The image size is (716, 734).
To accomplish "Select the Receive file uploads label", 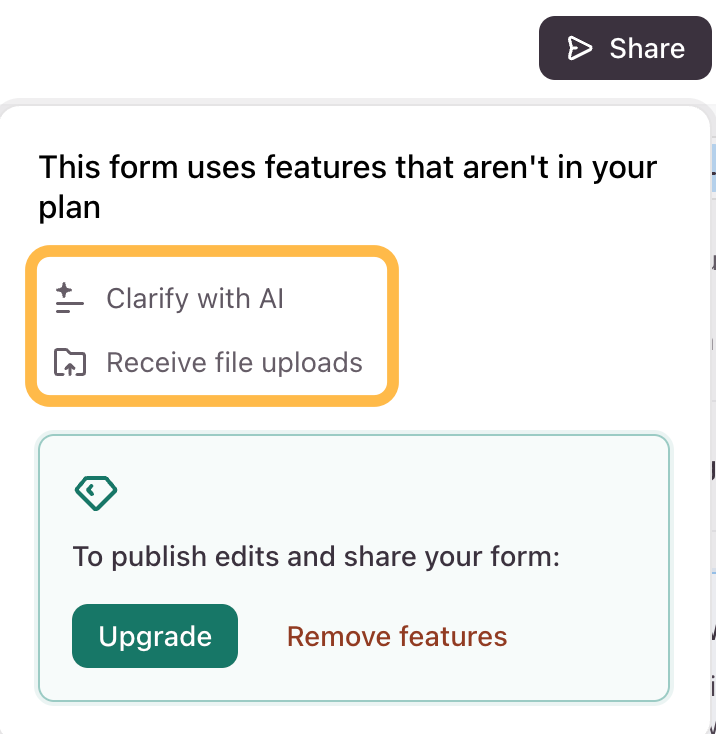I will [234, 362].
